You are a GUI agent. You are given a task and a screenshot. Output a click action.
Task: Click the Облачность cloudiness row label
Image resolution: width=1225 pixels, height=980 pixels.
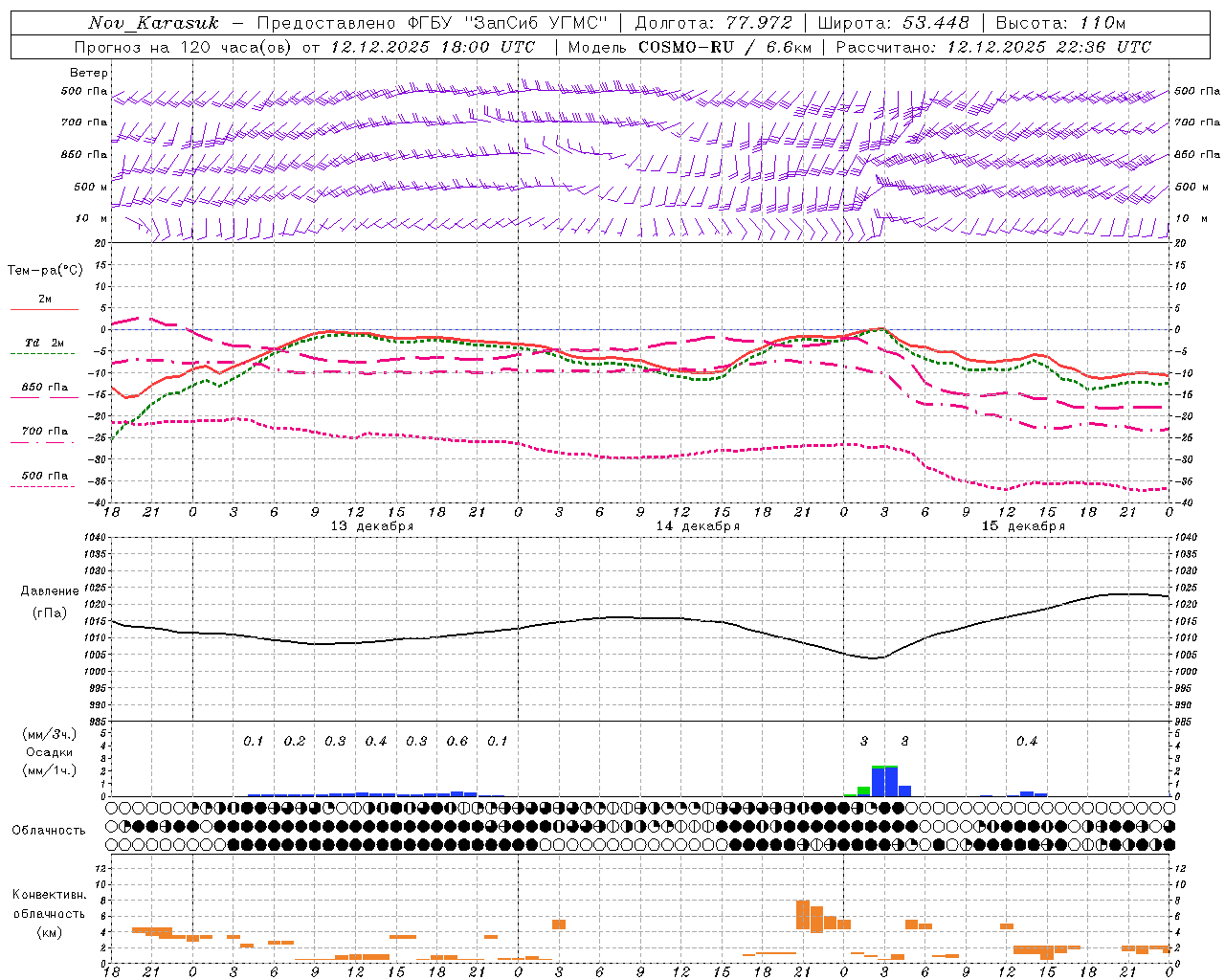coord(49,830)
